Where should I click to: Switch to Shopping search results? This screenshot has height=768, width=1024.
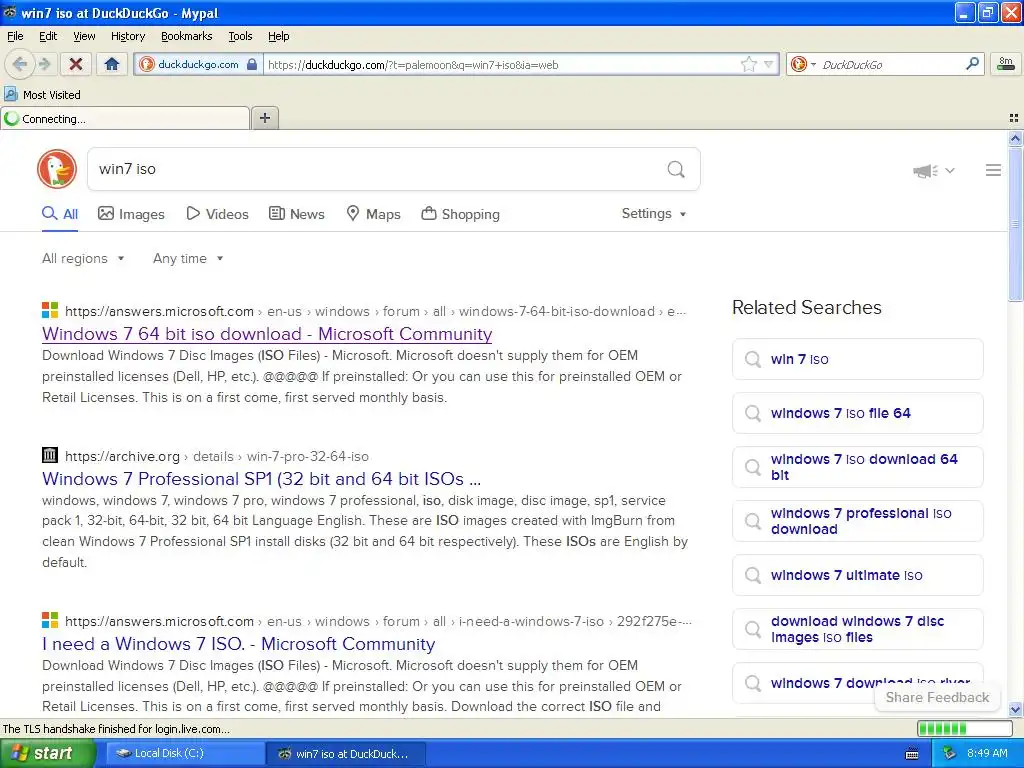pyautogui.click(x=460, y=214)
